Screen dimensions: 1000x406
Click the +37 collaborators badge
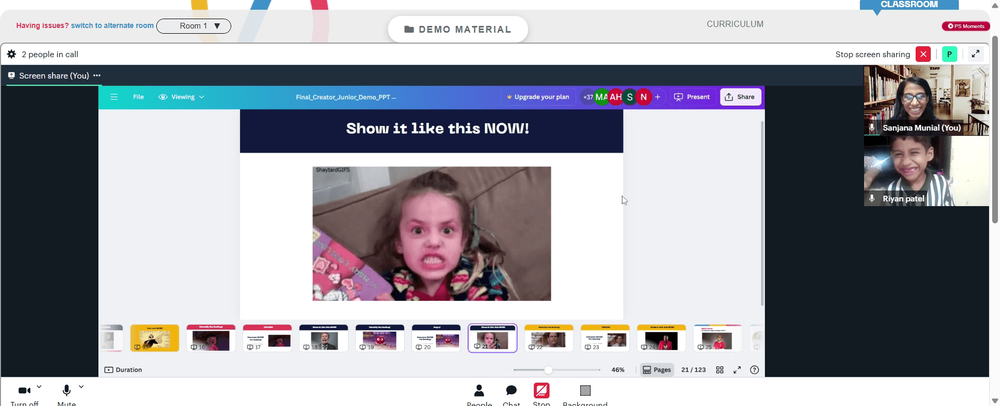[x=587, y=97]
